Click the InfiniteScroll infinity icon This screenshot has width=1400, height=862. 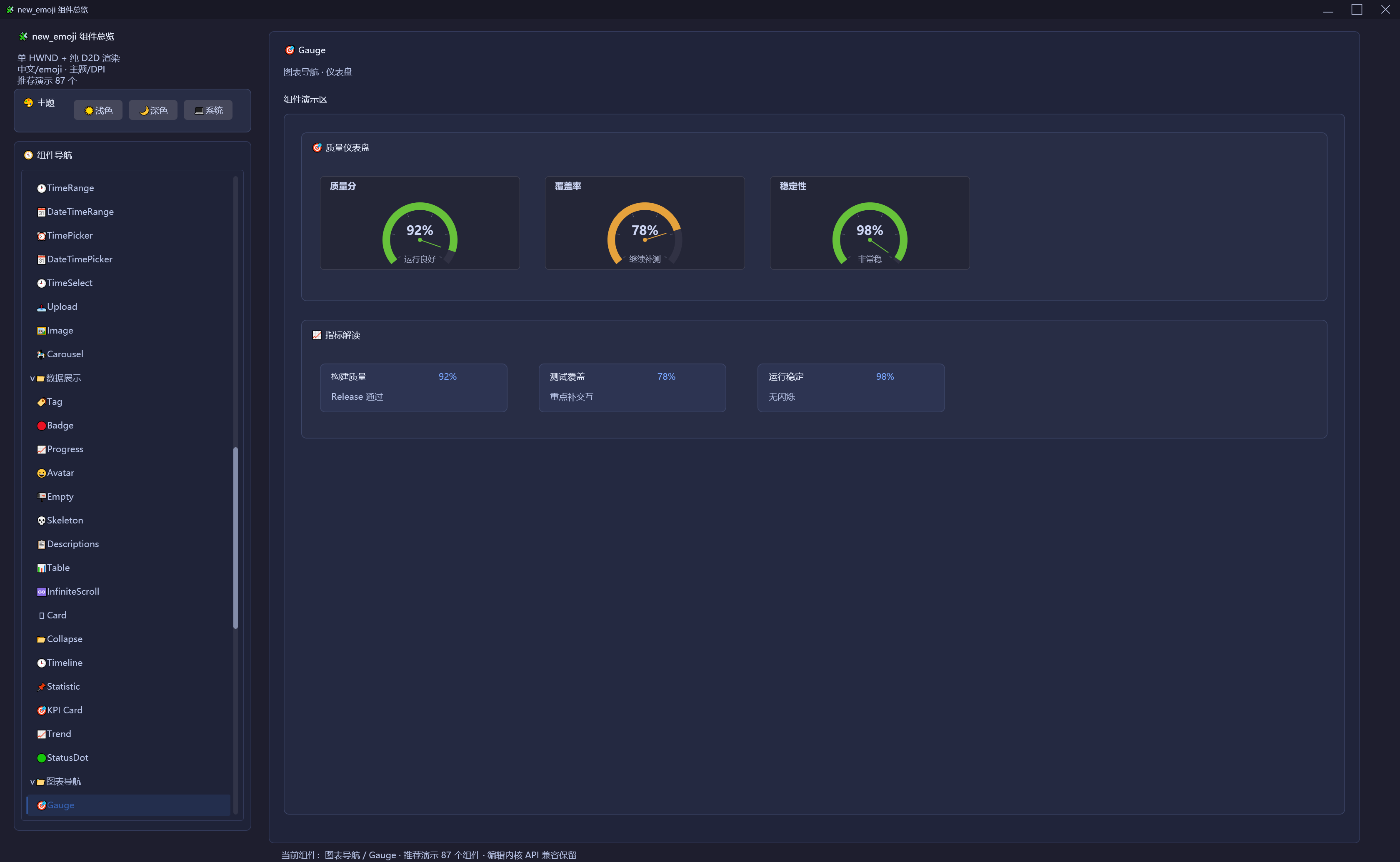[x=41, y=592]
